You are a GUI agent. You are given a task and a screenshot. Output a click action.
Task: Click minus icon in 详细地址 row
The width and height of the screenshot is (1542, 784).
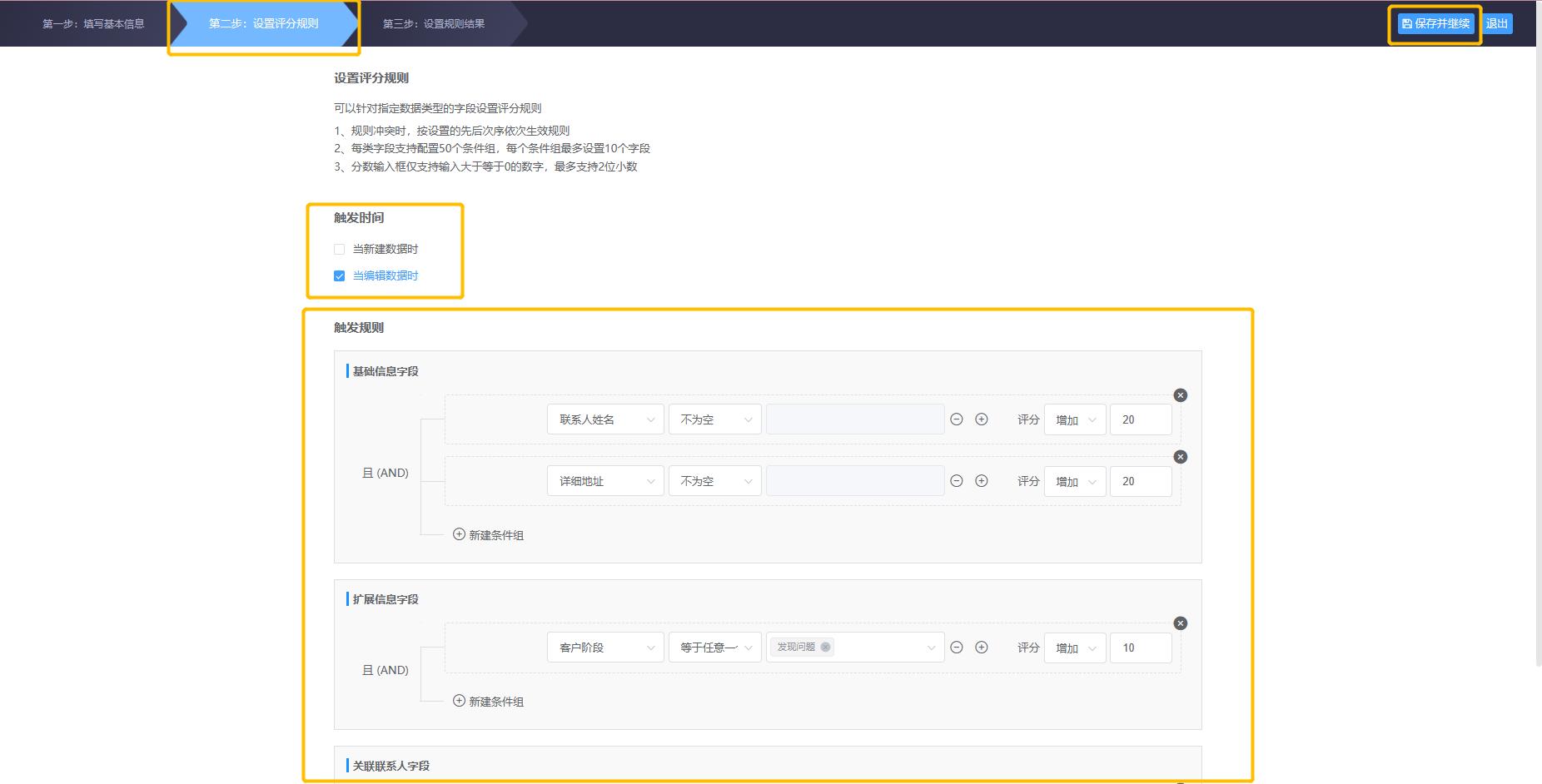coord(957,481)
